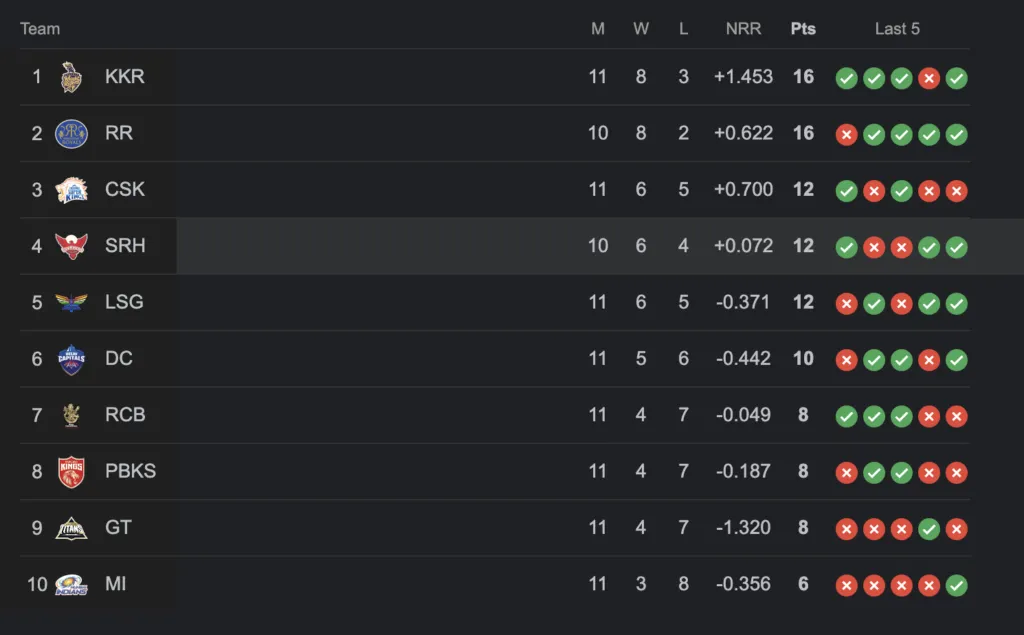Click RR's red loss marker
Screen dimensions: 1024x635
pyautogui.click(x=846, y=135)
